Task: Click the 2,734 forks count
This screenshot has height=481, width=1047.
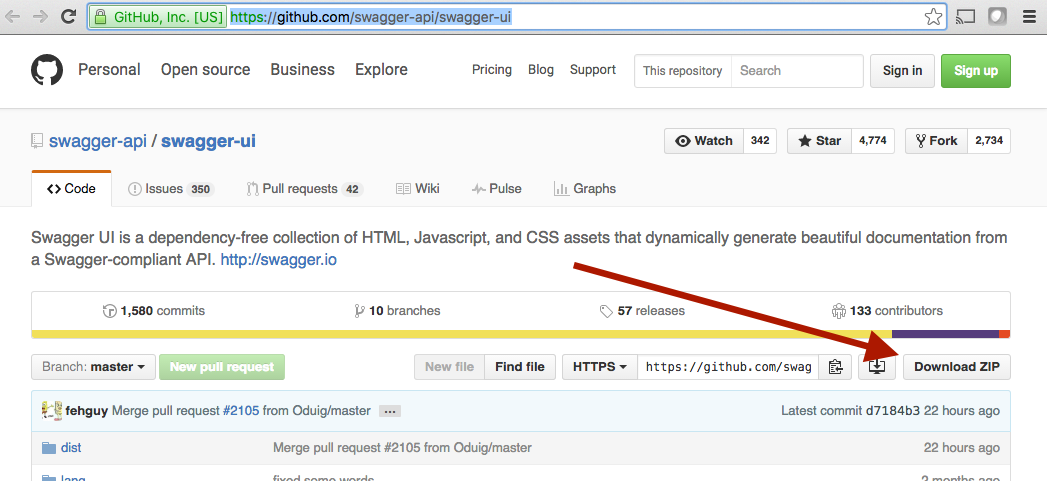Action: [989, 141]
